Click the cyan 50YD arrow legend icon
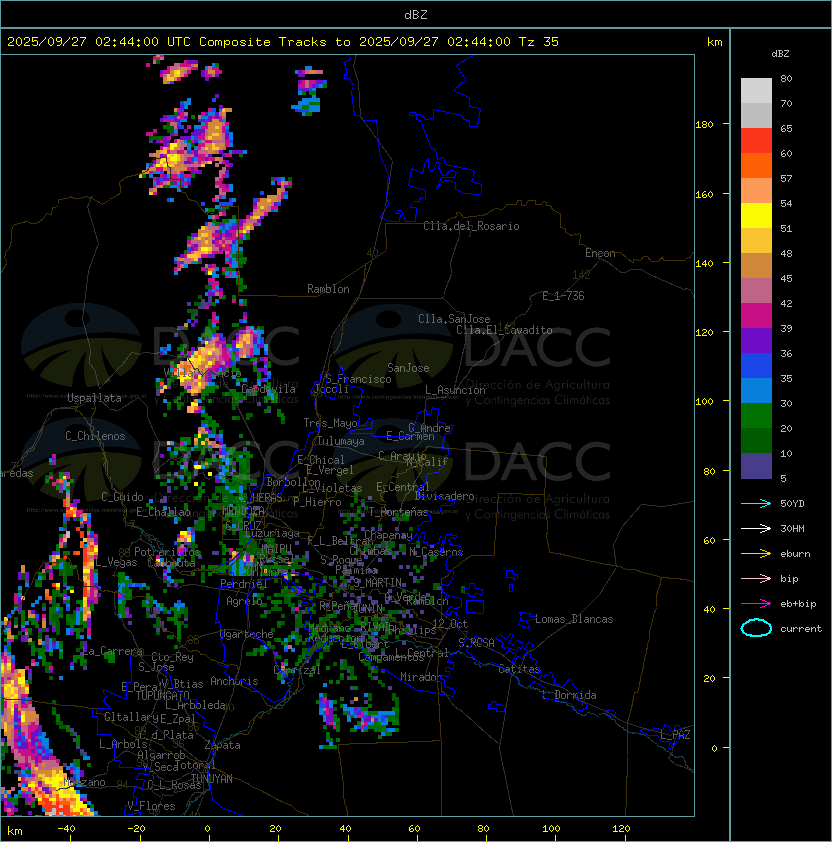 click(x=756, y=503)
